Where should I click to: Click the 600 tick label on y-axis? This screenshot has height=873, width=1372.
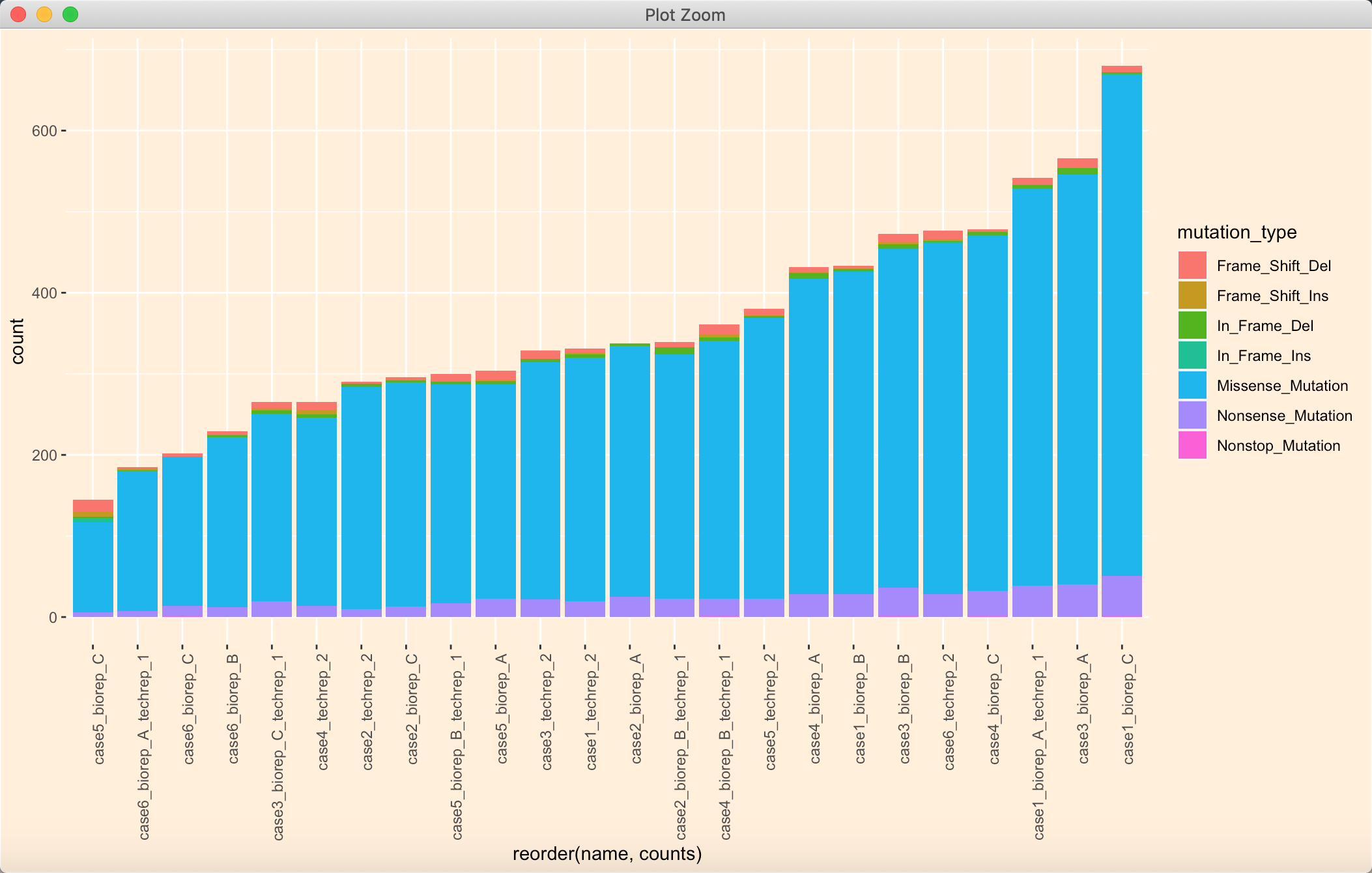tap(44, 131)
